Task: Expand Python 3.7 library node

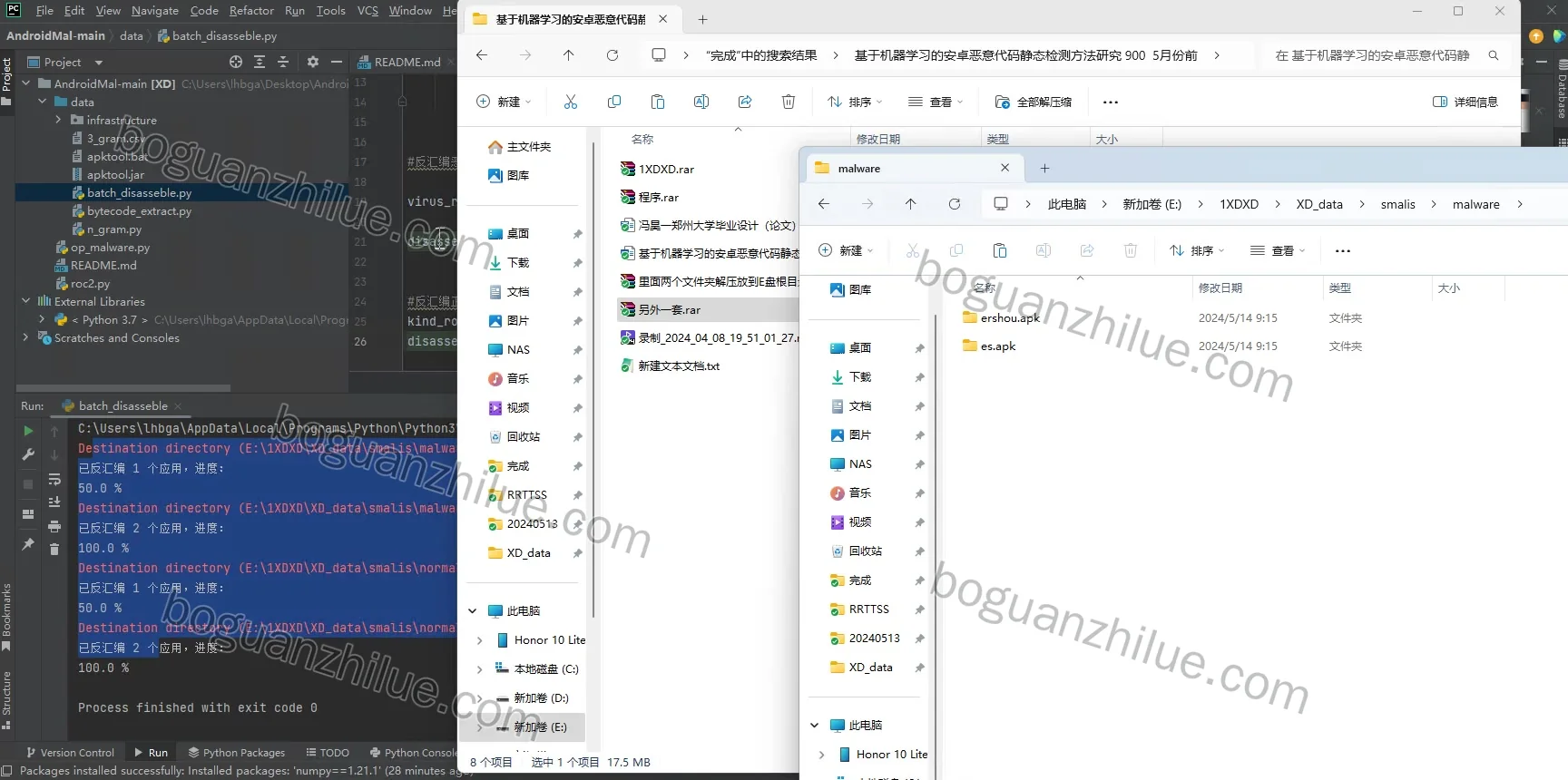Action: click(x=43, y=319)
